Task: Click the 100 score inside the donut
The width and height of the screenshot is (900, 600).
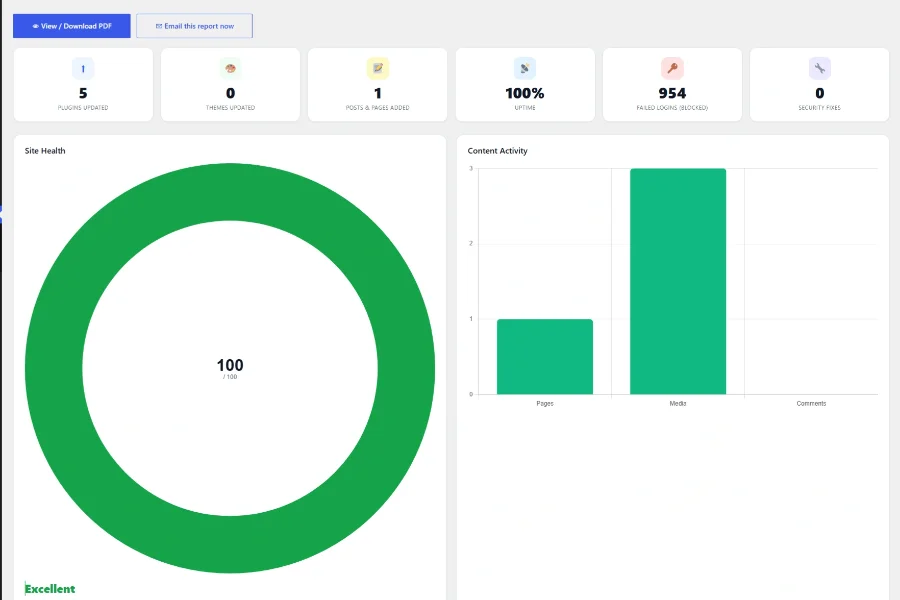Action: pos(230,365)
